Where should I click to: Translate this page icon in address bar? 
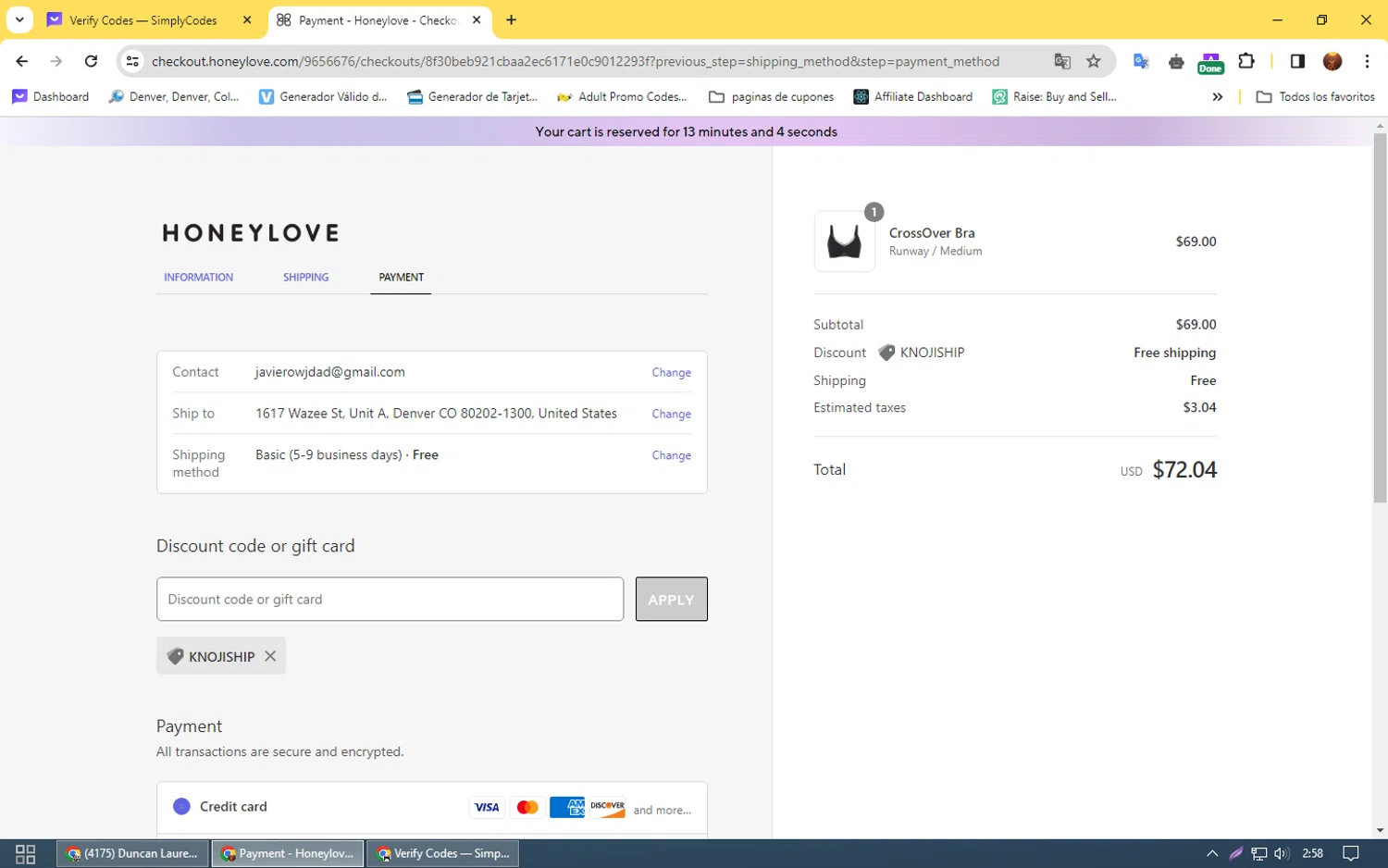click(1062, 61)
